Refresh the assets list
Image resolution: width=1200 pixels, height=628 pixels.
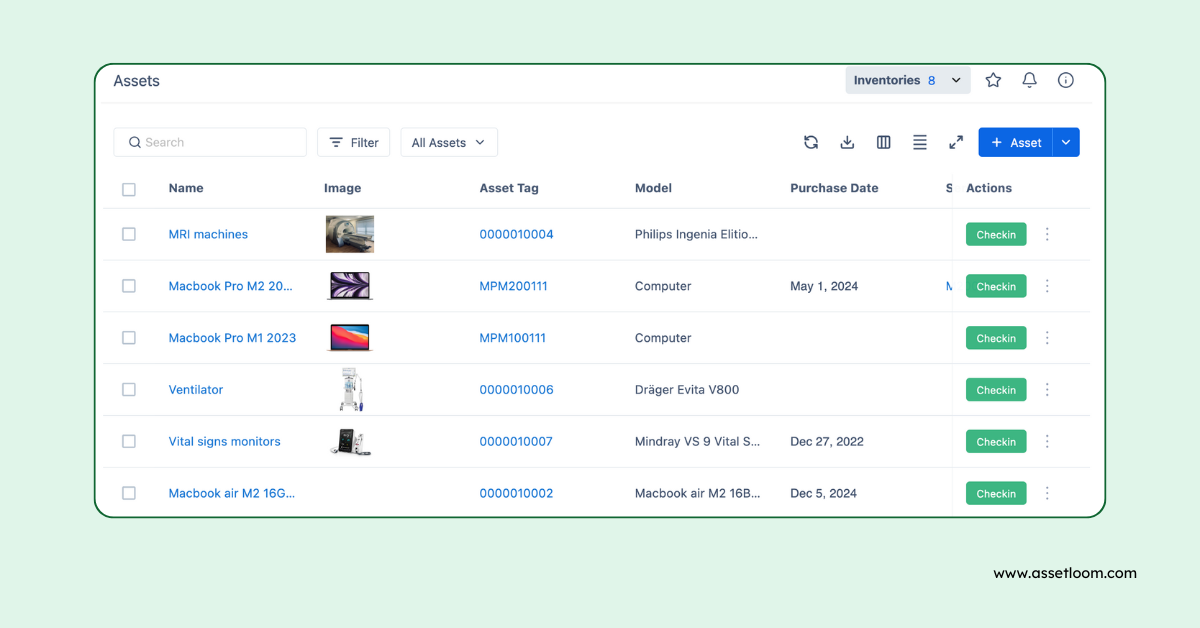(811, 142)
